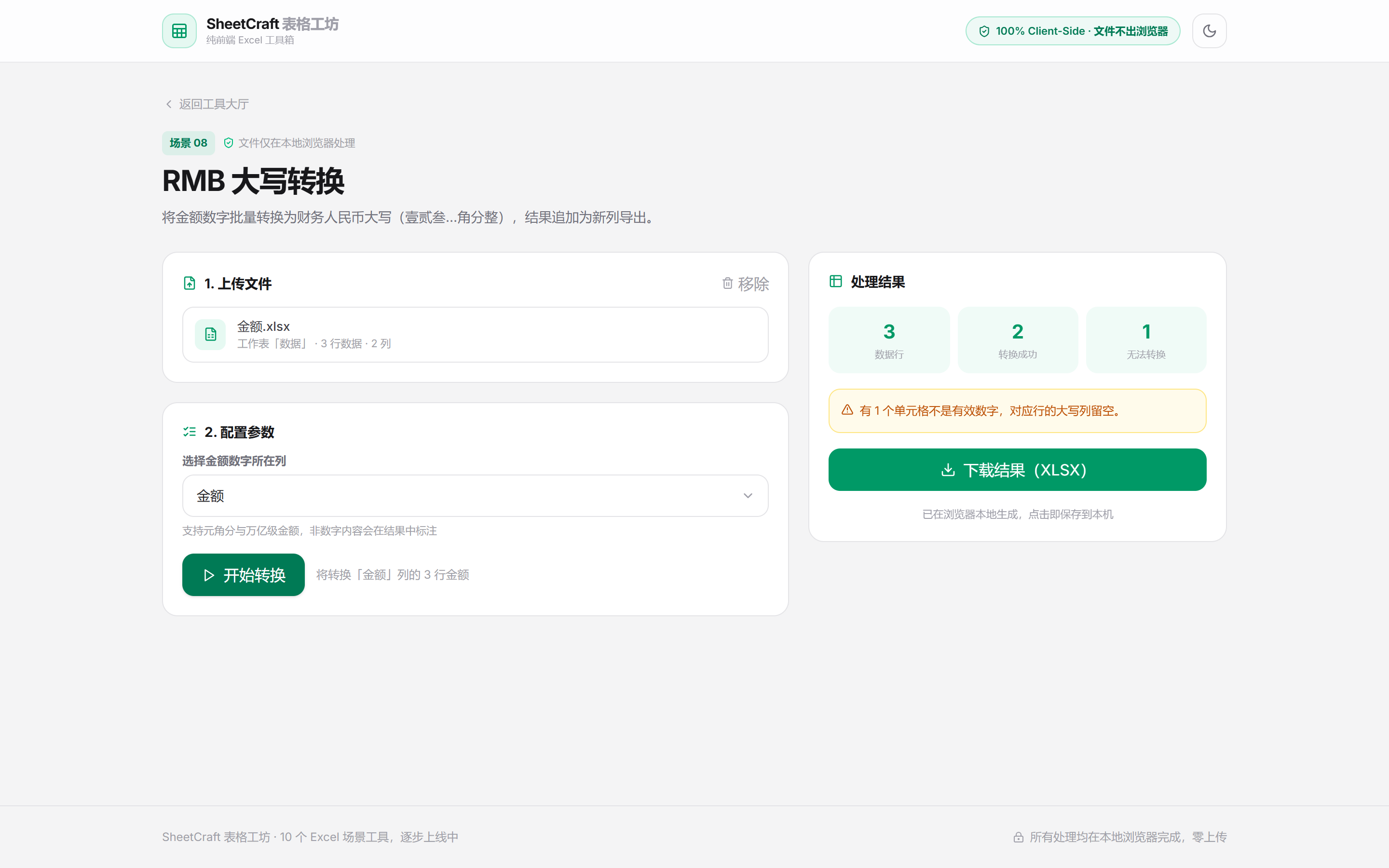Click the table icon beside 处理结果
Image resolution: width=1389 pixels, height=868 pixels.
pos(836,281)
